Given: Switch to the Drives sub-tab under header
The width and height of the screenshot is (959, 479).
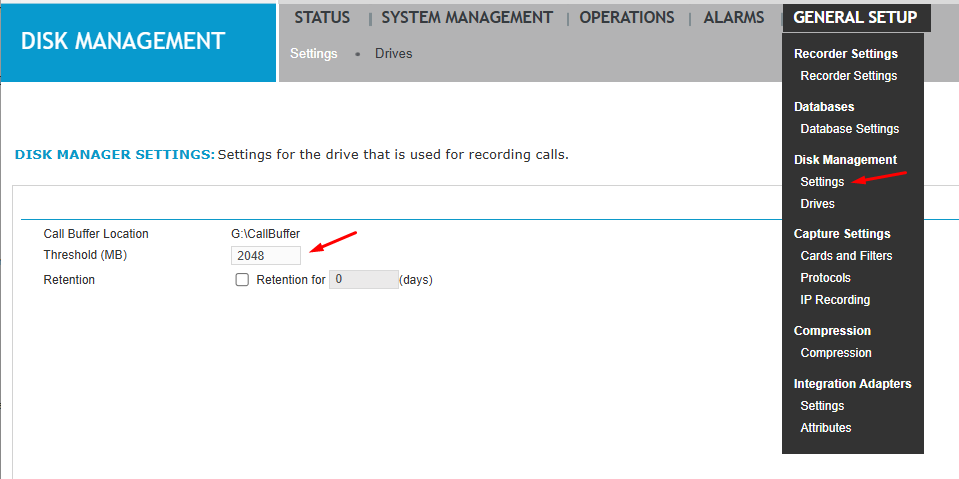Looking at the screenshot, I should [393, 54].
